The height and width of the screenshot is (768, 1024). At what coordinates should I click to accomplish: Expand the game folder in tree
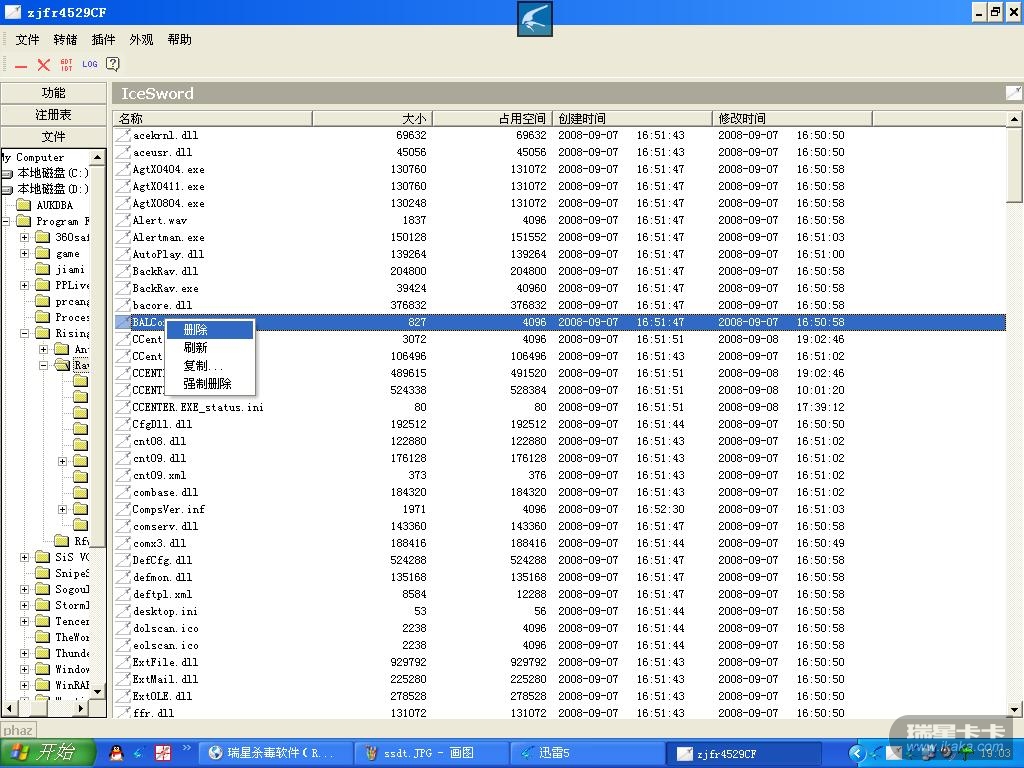pyautogui.click(x=25, y=254)
